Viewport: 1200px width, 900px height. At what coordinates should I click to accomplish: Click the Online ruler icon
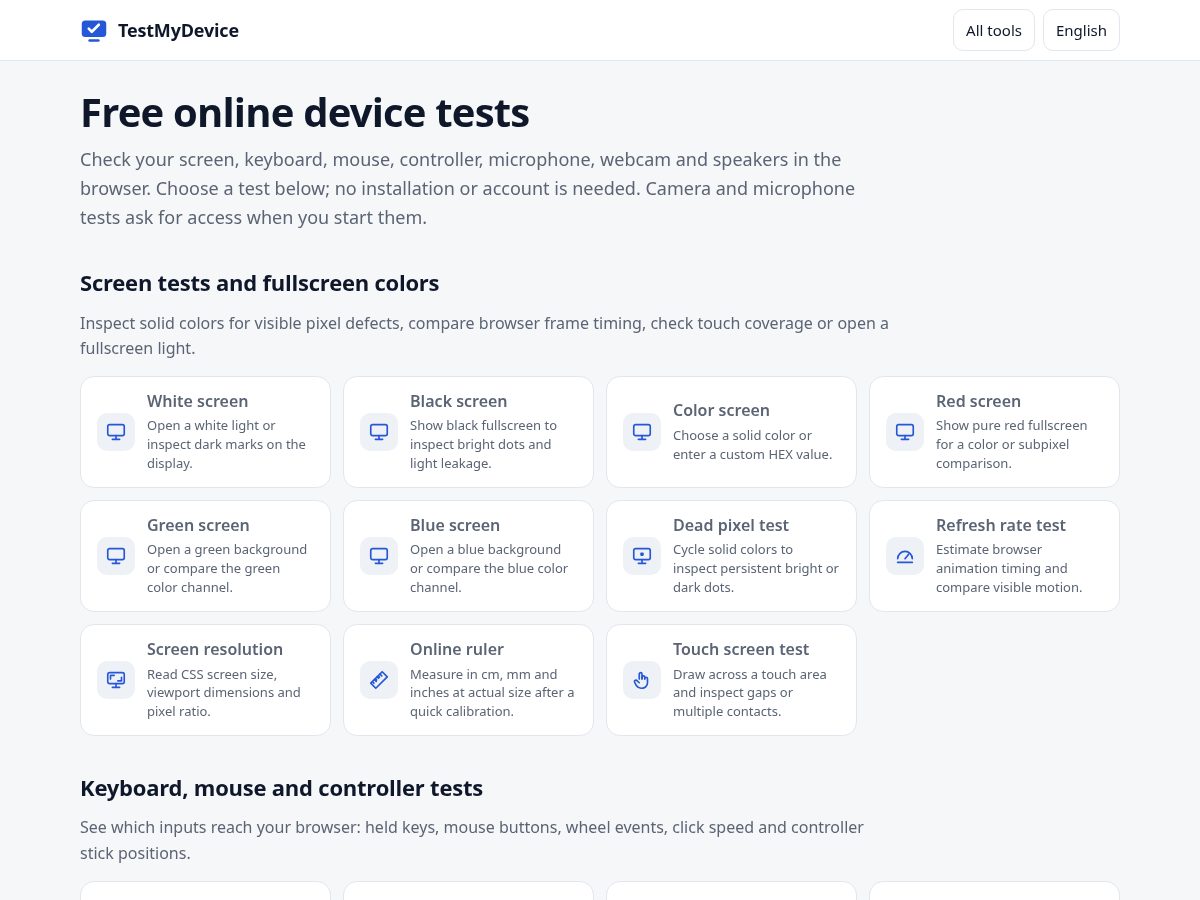coord(379,680)
